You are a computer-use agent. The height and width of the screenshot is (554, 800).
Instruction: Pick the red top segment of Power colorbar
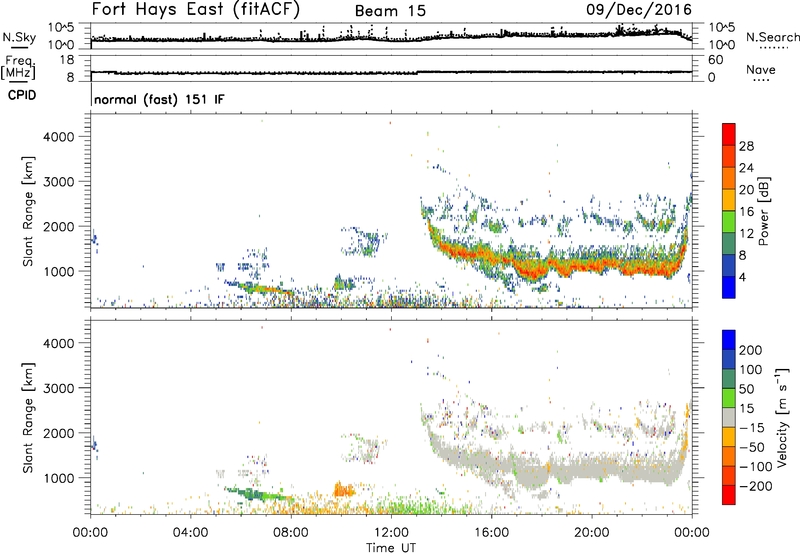pos(729,134)
